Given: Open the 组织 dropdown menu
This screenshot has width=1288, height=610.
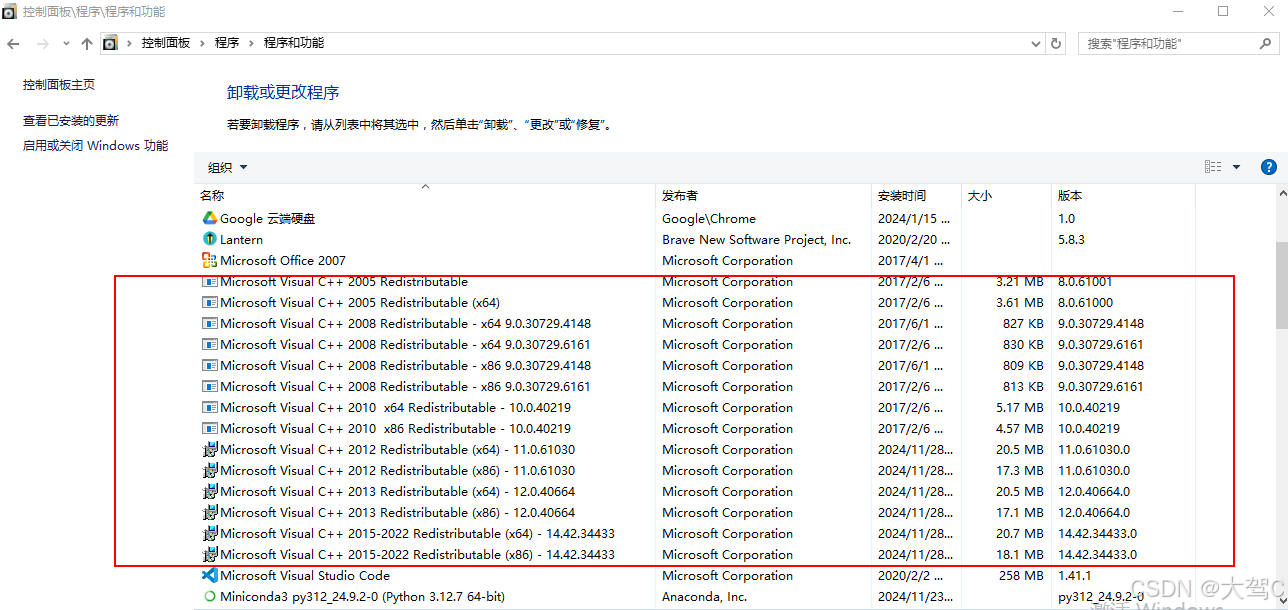Looking at the screenshot, I should (x=227, y=167).
